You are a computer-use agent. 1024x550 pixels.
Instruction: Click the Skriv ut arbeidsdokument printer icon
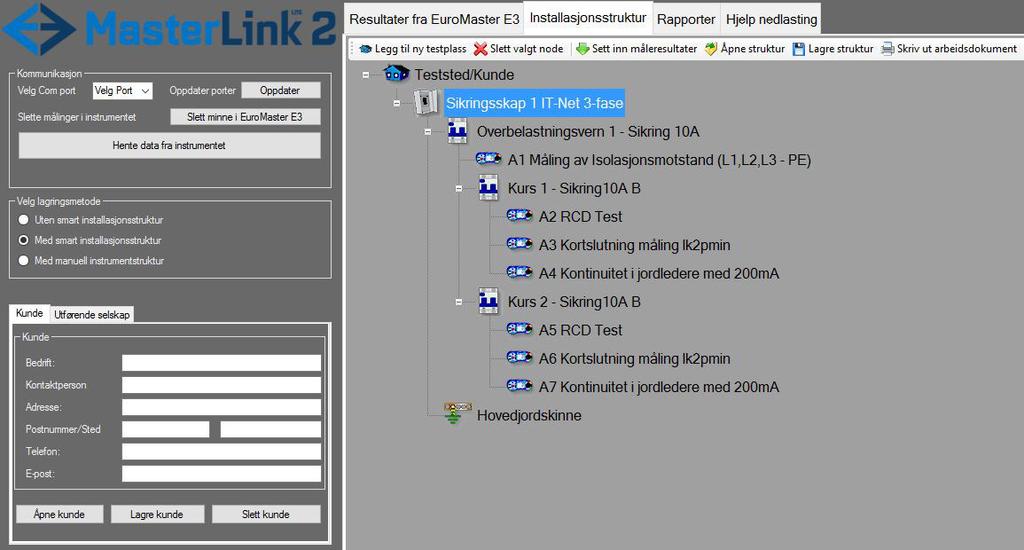coord(888,49)
